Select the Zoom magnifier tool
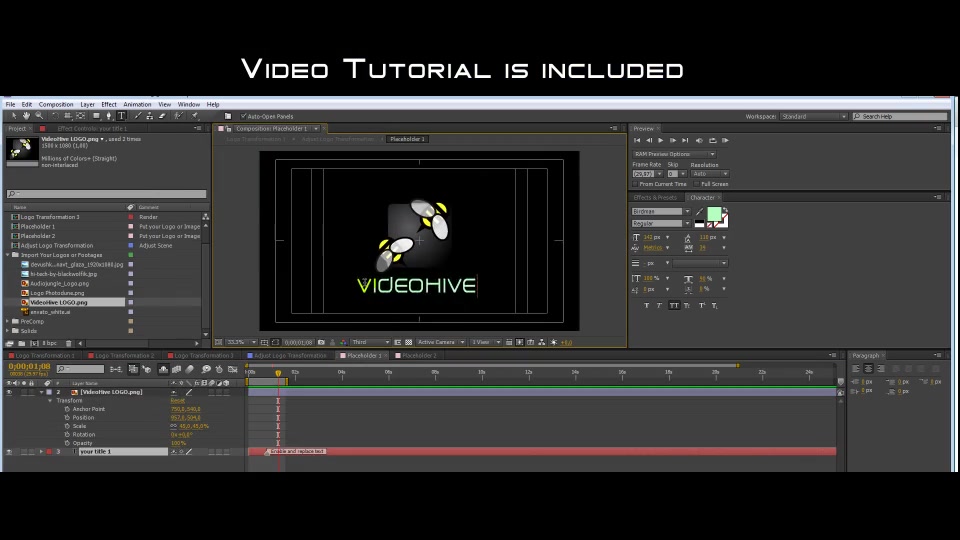 pyautogui.click(x=39, y=116)
